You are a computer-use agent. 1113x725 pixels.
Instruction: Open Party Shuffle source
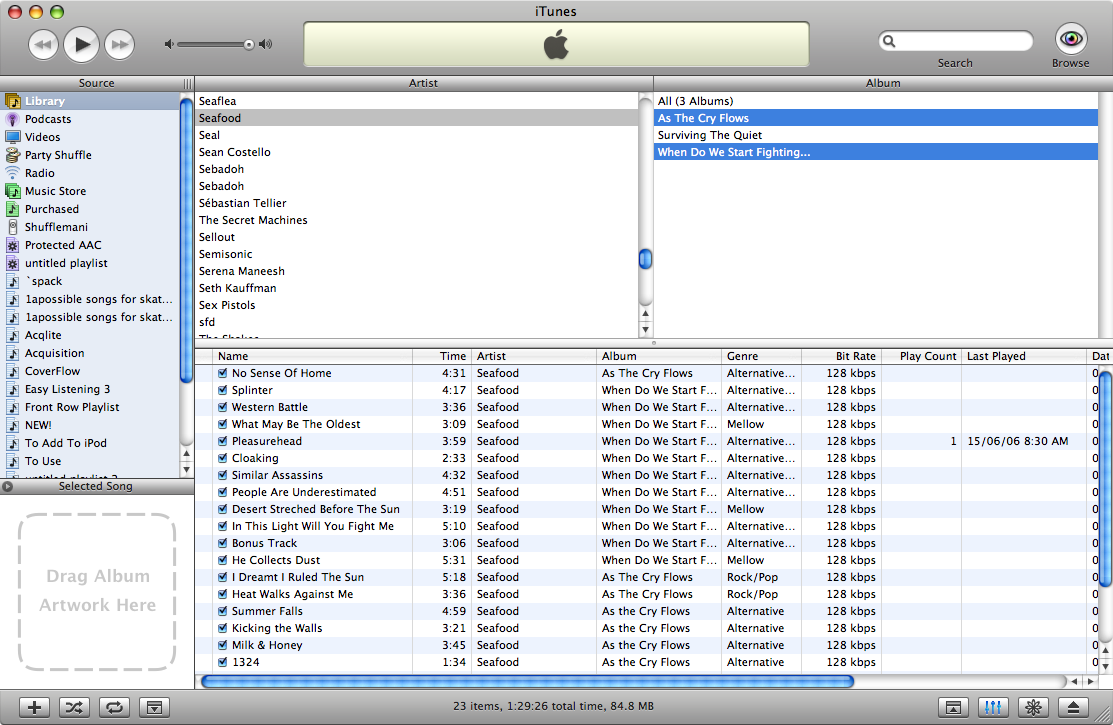[90, 155]
